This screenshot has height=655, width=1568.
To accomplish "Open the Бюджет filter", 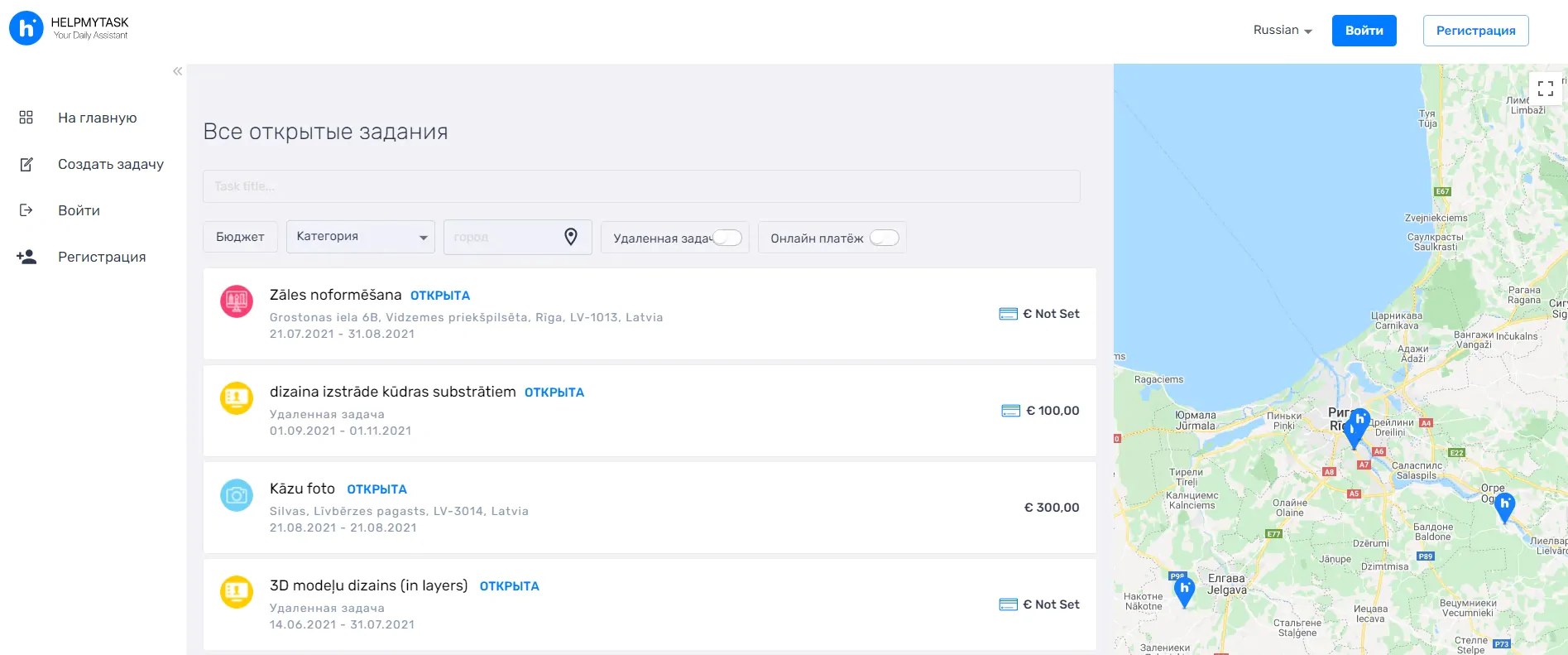I will [x=240, y=237].
